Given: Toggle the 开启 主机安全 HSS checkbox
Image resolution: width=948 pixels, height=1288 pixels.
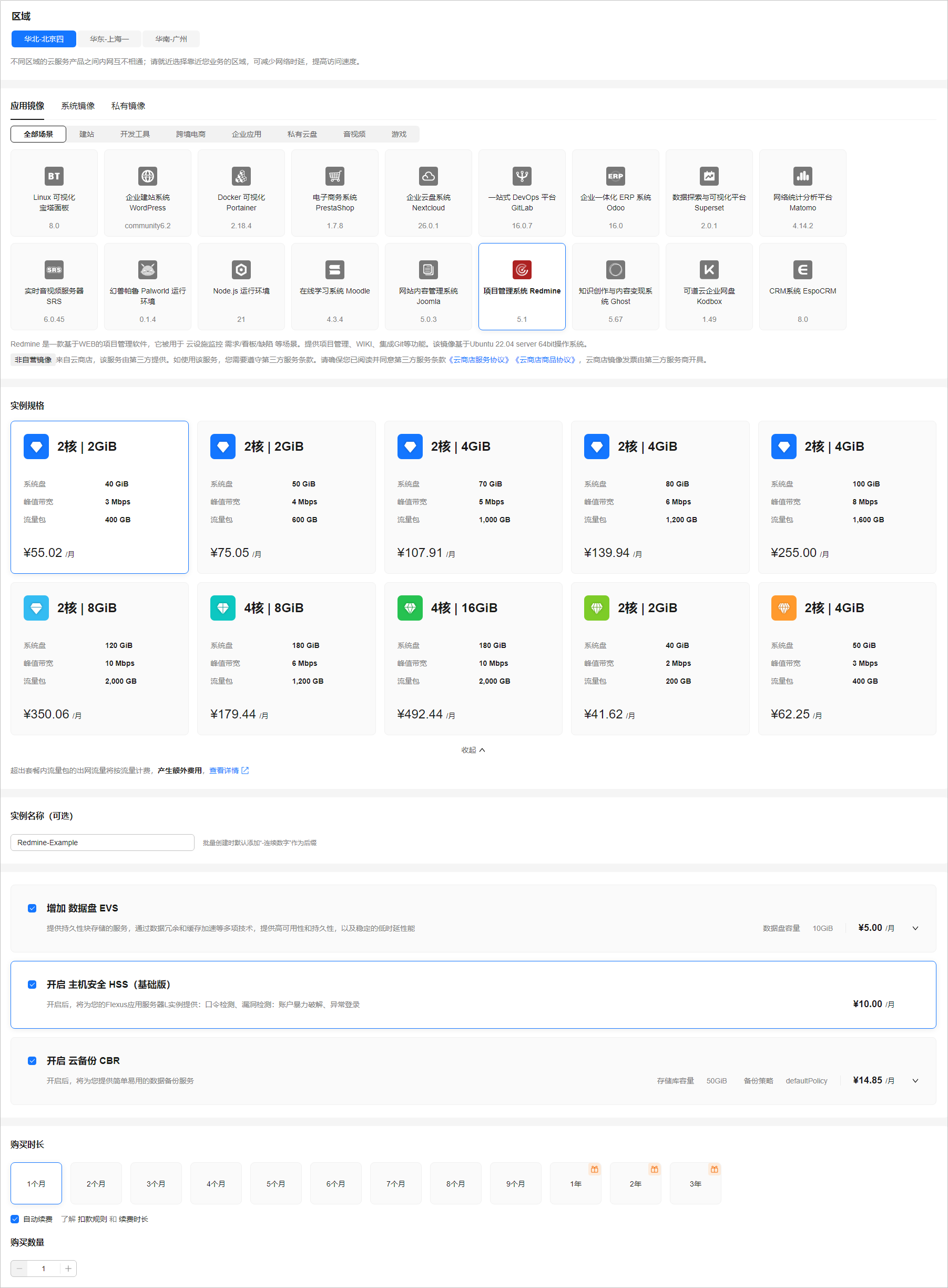Looking at the screenshot, I should pyautogui.click(x=32, y=985).
